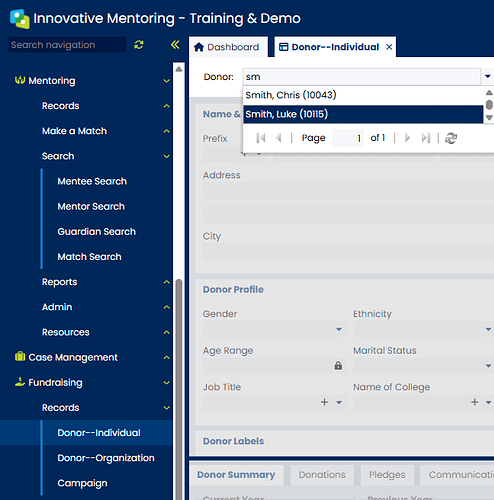
Task: Go to first page in donor dropdown pager
Action: [261, 138]
